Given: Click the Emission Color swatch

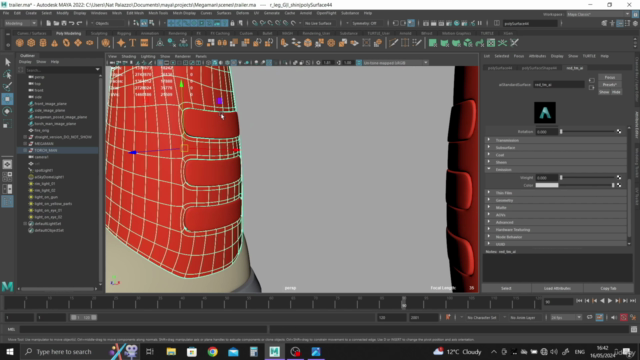Looking at the screenshot, I should point(547,185).
